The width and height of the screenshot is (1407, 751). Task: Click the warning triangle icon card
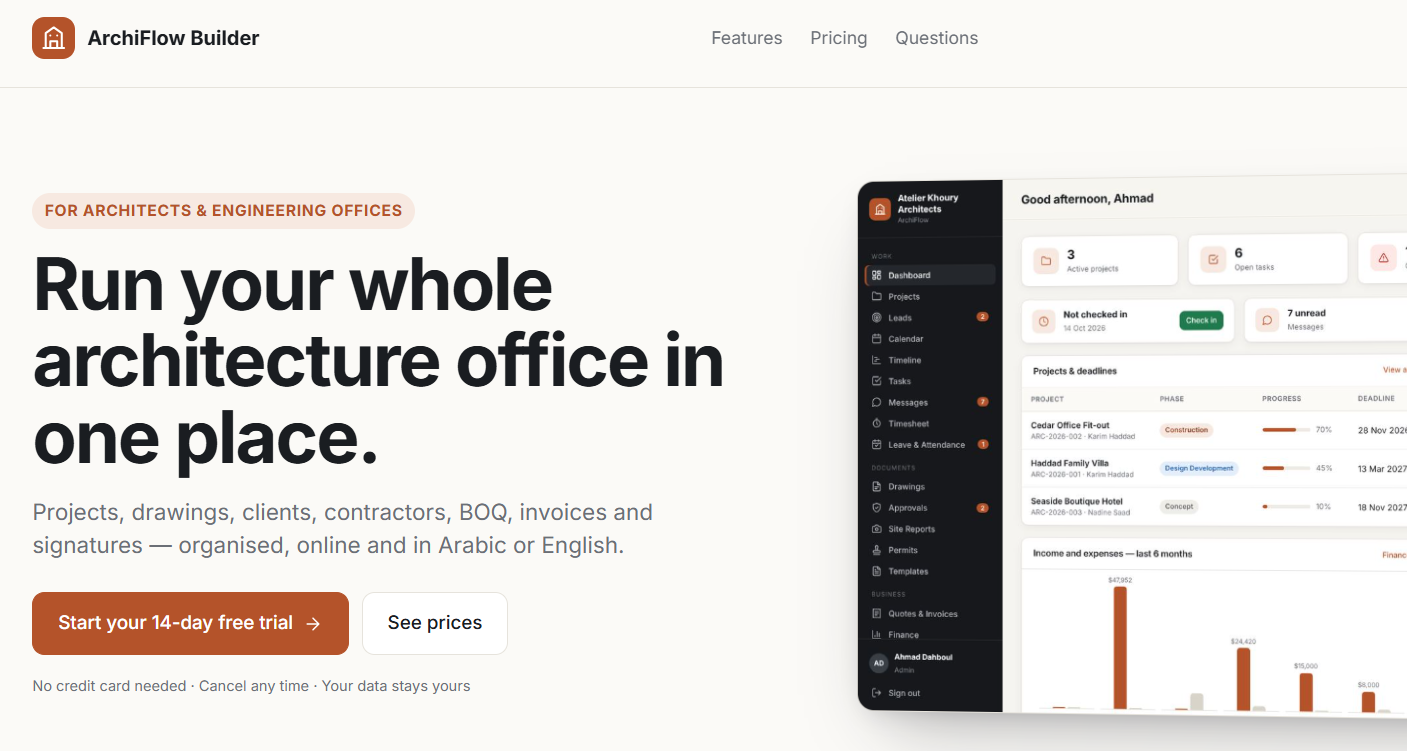tap(1384, 258)
